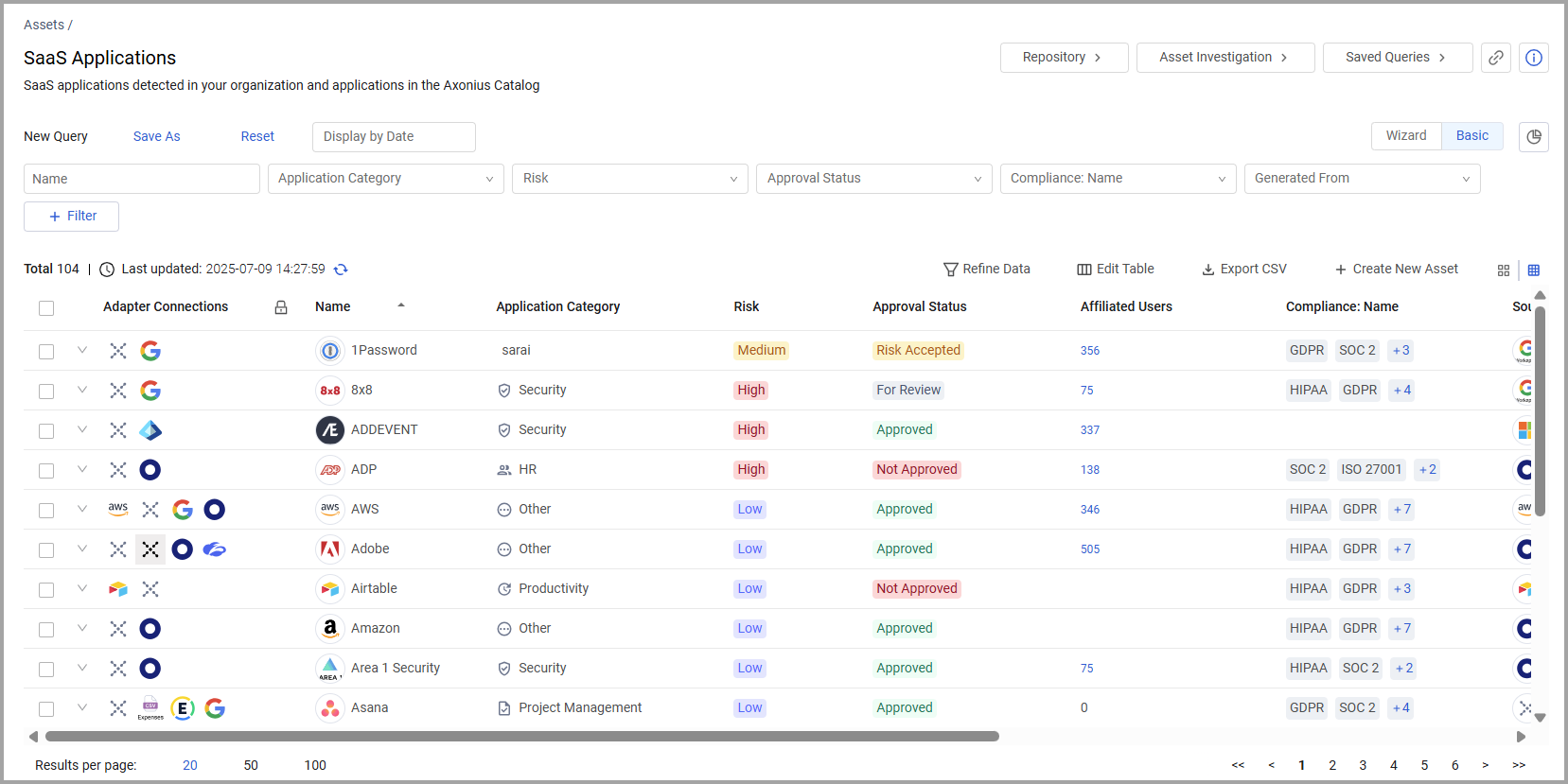The width and height of the screenshot is (1568, 784).
Task: Open Approval Status filter dropdown
Action: coord(874,179)
